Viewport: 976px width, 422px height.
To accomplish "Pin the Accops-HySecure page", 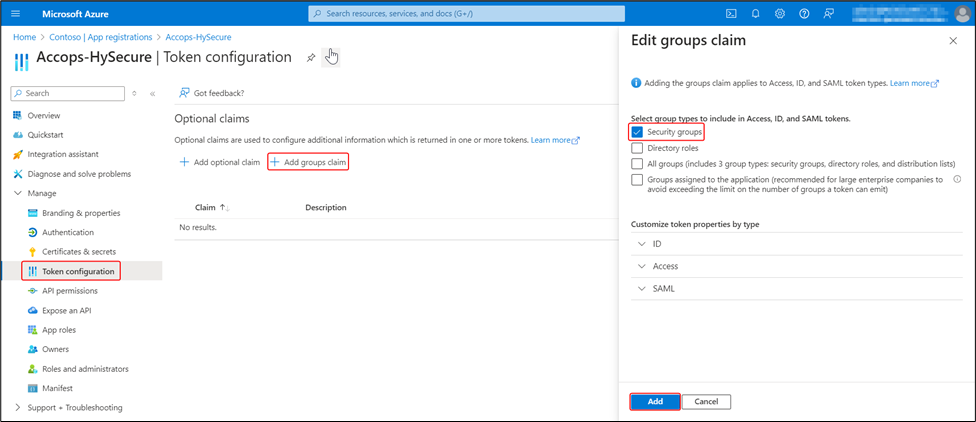I will click(x=311, y=58).
